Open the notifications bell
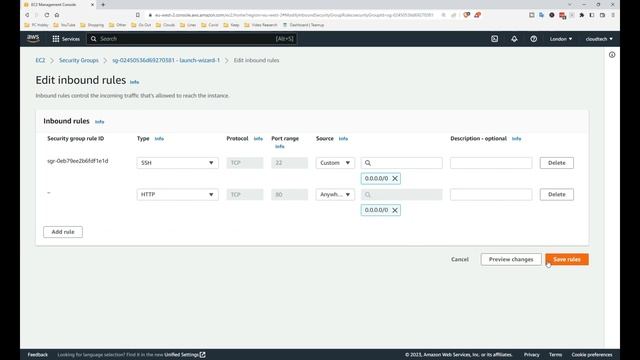Viewport: 640px width, 360px height. coord(514,39)
